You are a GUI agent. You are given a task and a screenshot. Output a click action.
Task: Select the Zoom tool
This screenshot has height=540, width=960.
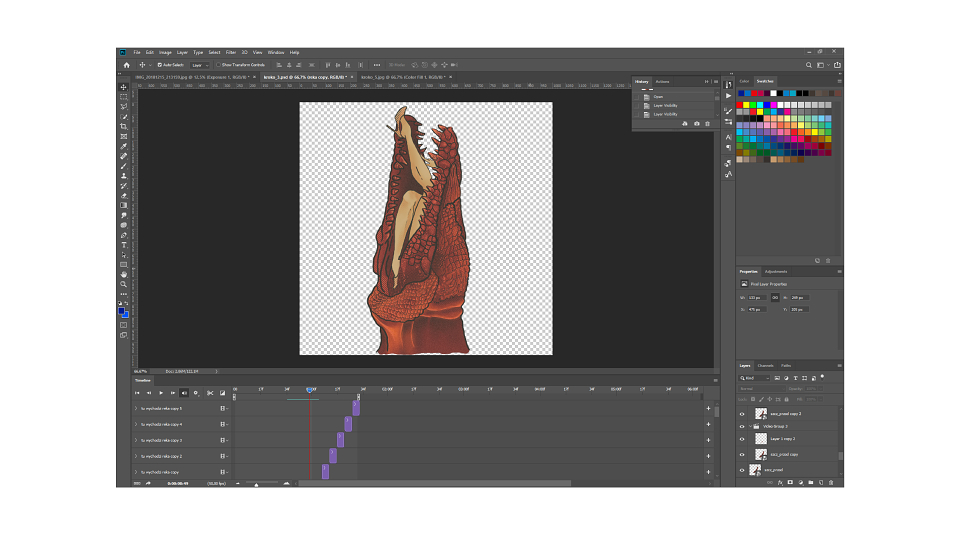point(124,284)
